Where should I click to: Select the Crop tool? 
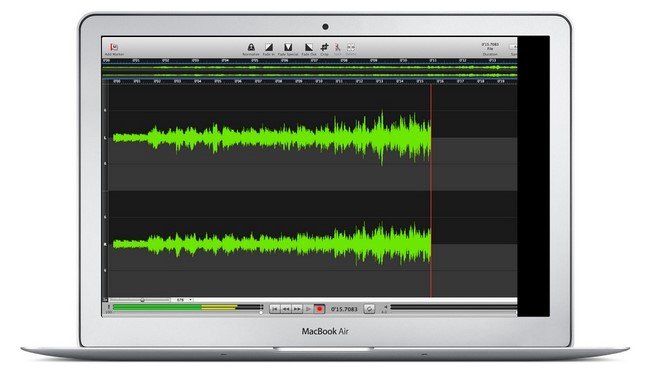[325, 47]
